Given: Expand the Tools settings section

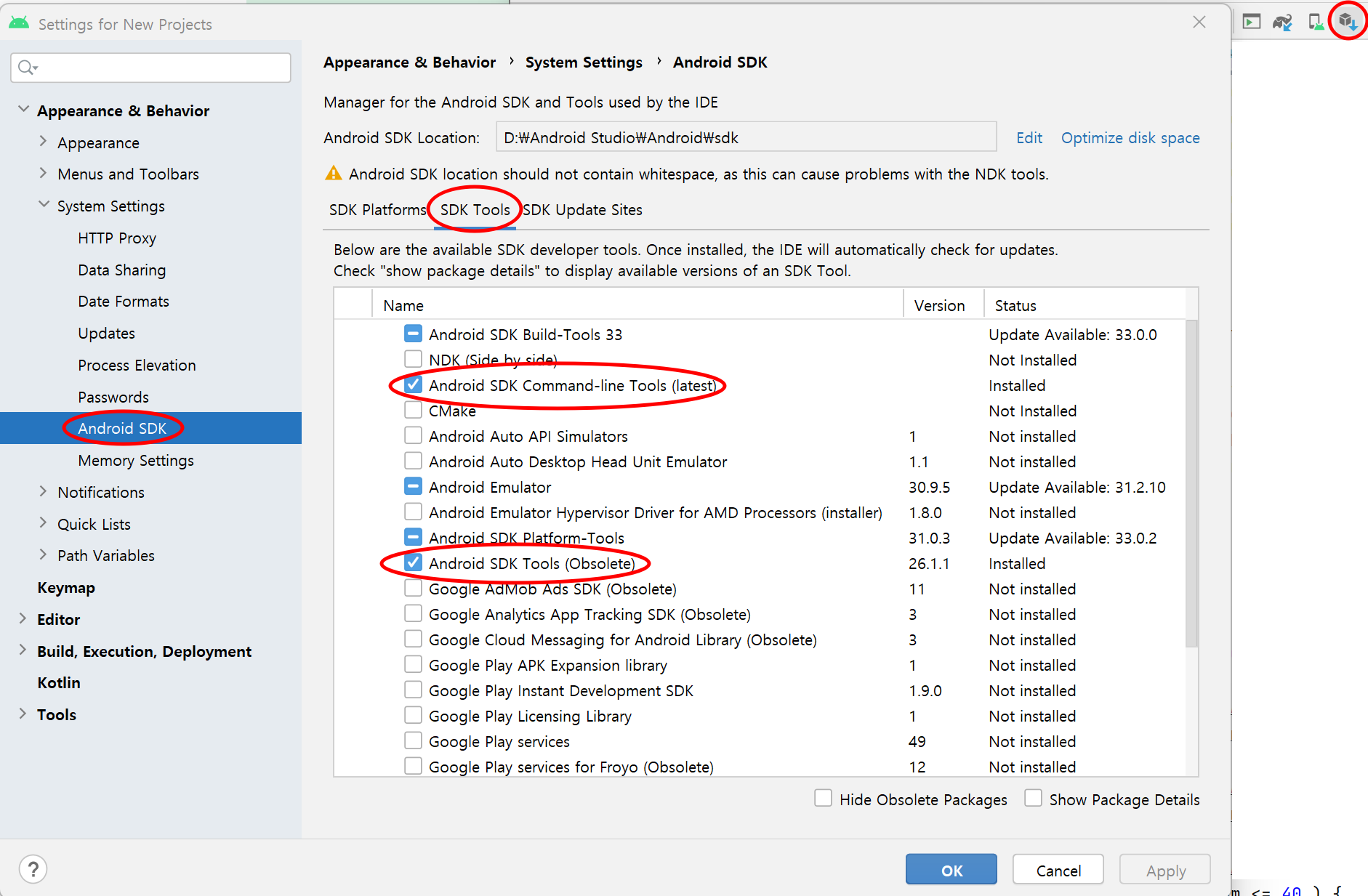Looking at the screenshot, I should [23, 714].
